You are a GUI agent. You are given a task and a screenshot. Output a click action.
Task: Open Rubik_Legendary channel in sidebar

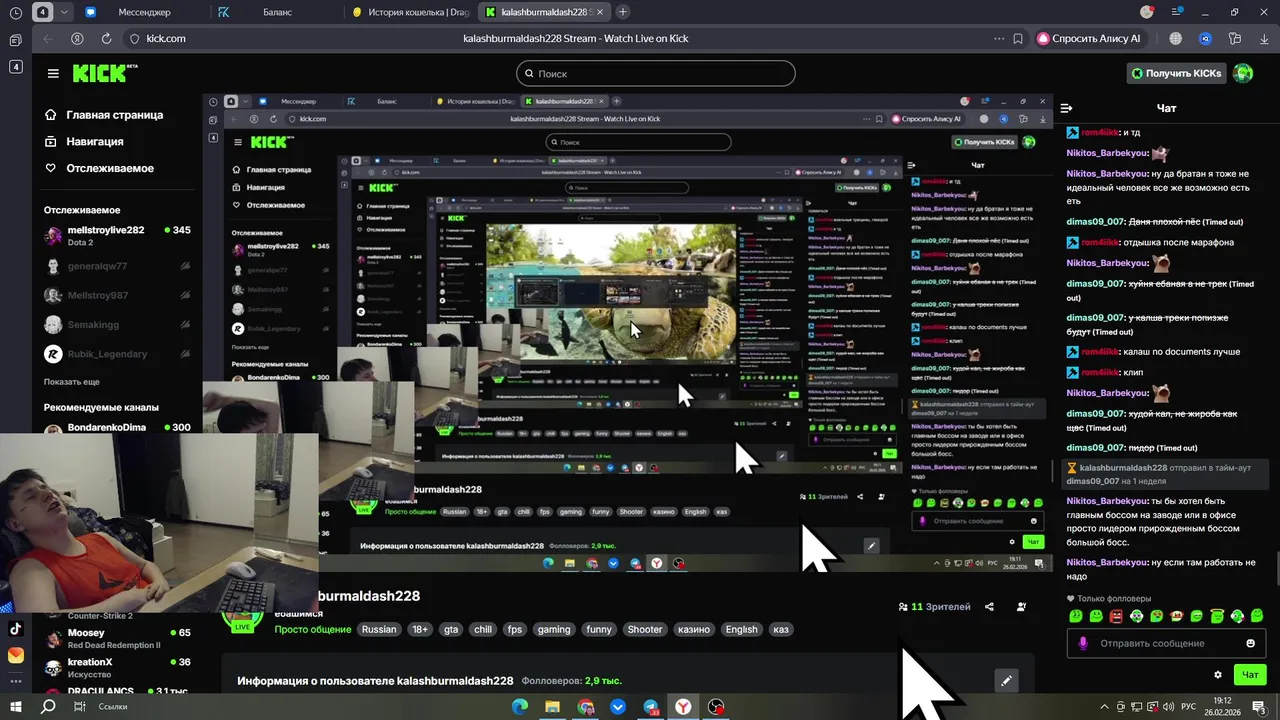click(x=117, y=354)
